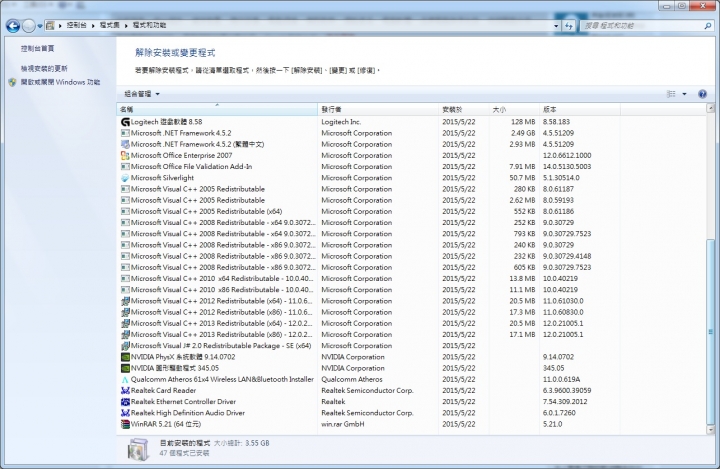This screenshot has height=469, width=720.
Task: Click the search magnifier icon
Action: 708,26
